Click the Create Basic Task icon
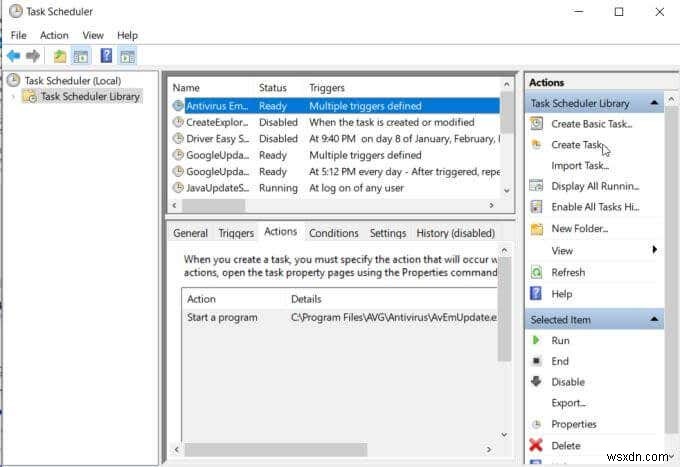The height and width of the screenshot is (467, 680). [x=536, y=124]
